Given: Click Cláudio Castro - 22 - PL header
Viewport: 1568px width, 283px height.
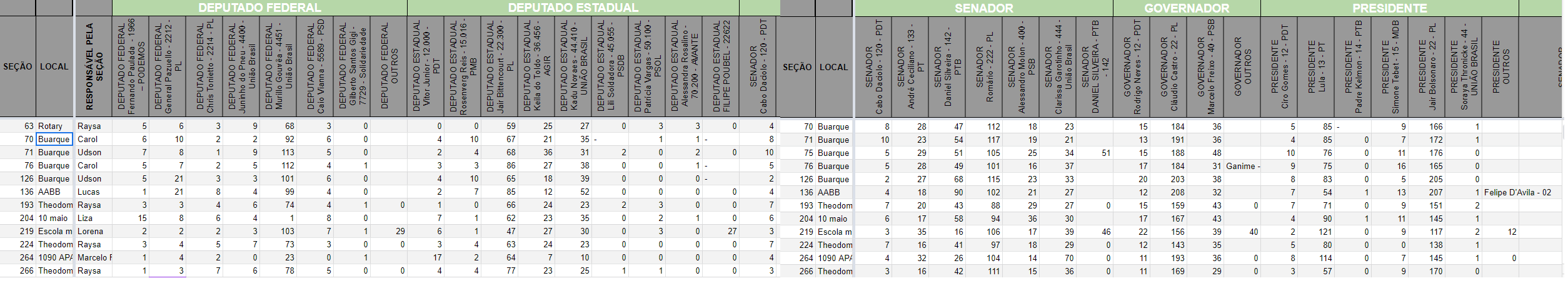Looking at the screenshot, I should 1168,67.
